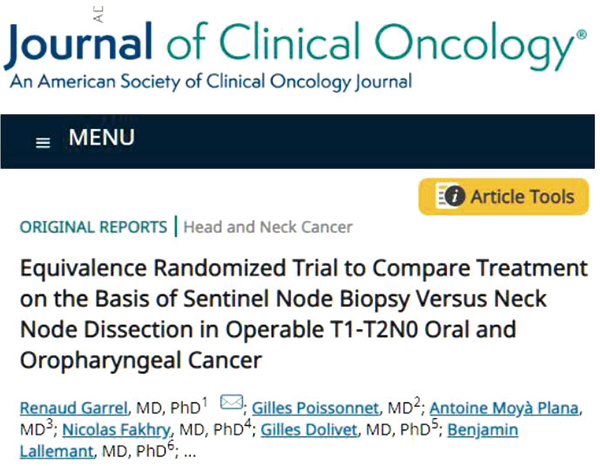600x466 pixels.
Task: Open Renaud Garrel author link
Action: click(x=73, y=408)
